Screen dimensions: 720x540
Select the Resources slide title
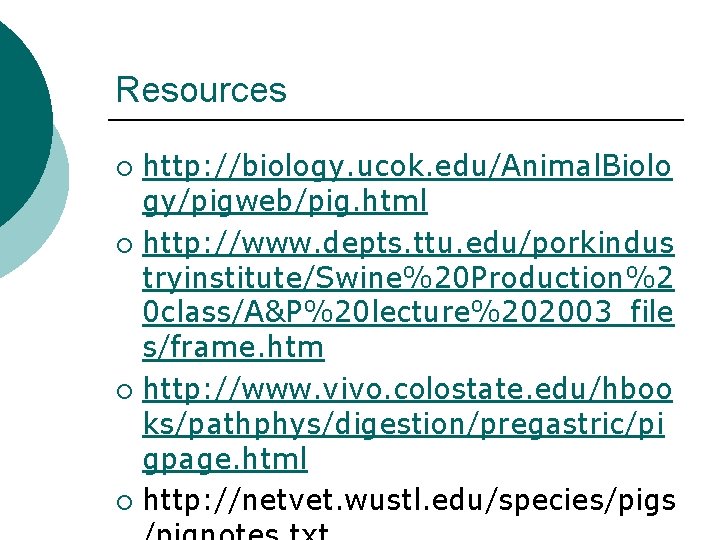(x=201, y=90)
